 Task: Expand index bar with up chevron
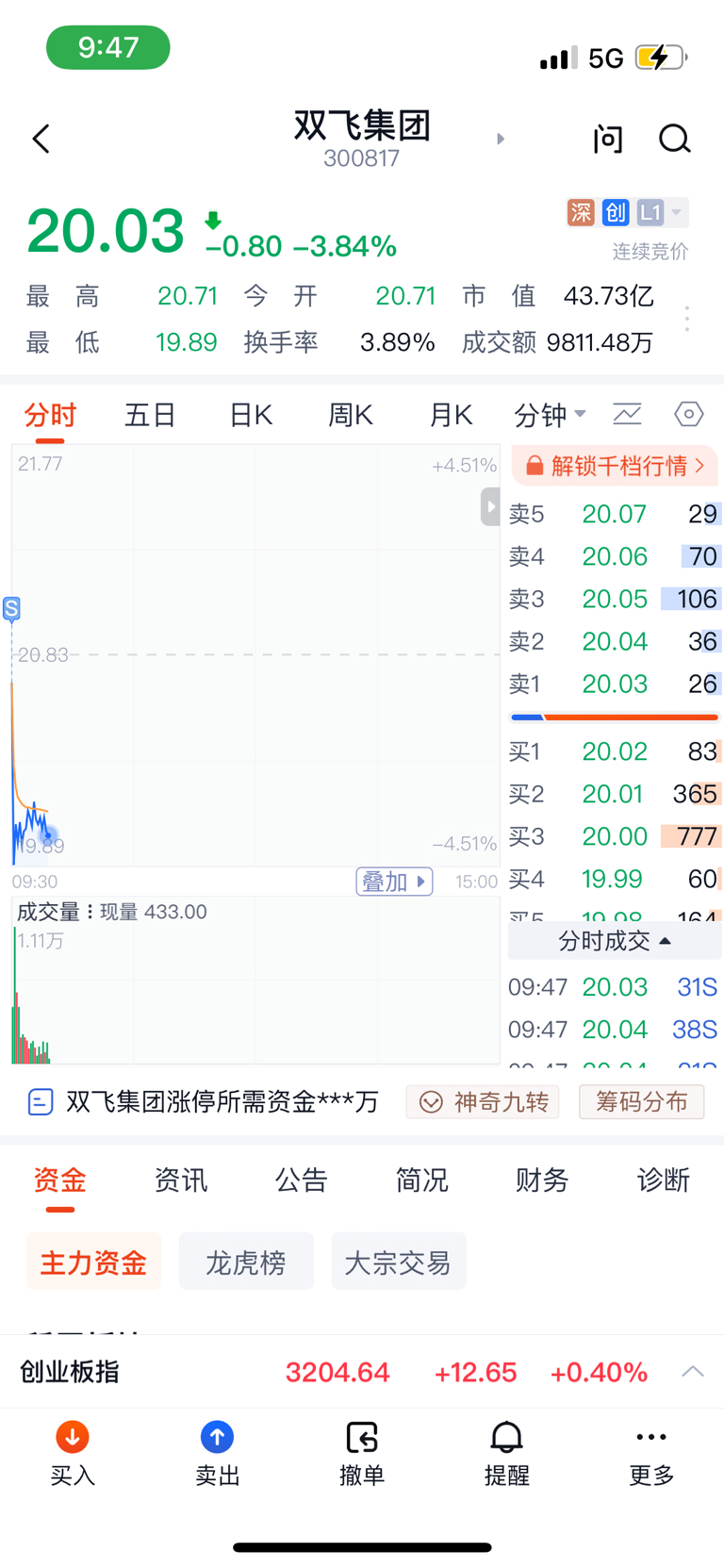(693, 1372)
